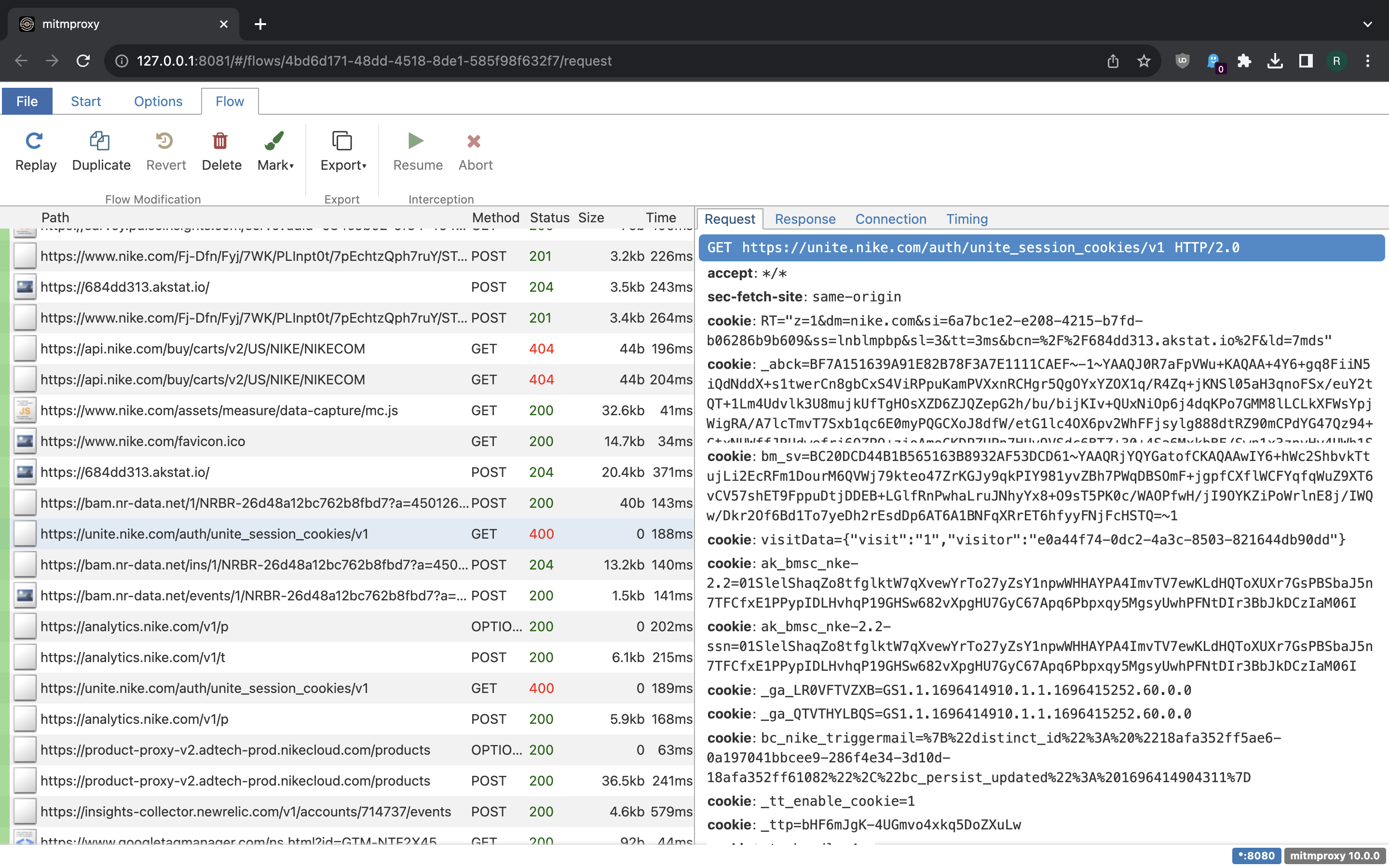Click the Resume interception icon
The height and width of the screenshot is (868, 1389).
point(417,141)
